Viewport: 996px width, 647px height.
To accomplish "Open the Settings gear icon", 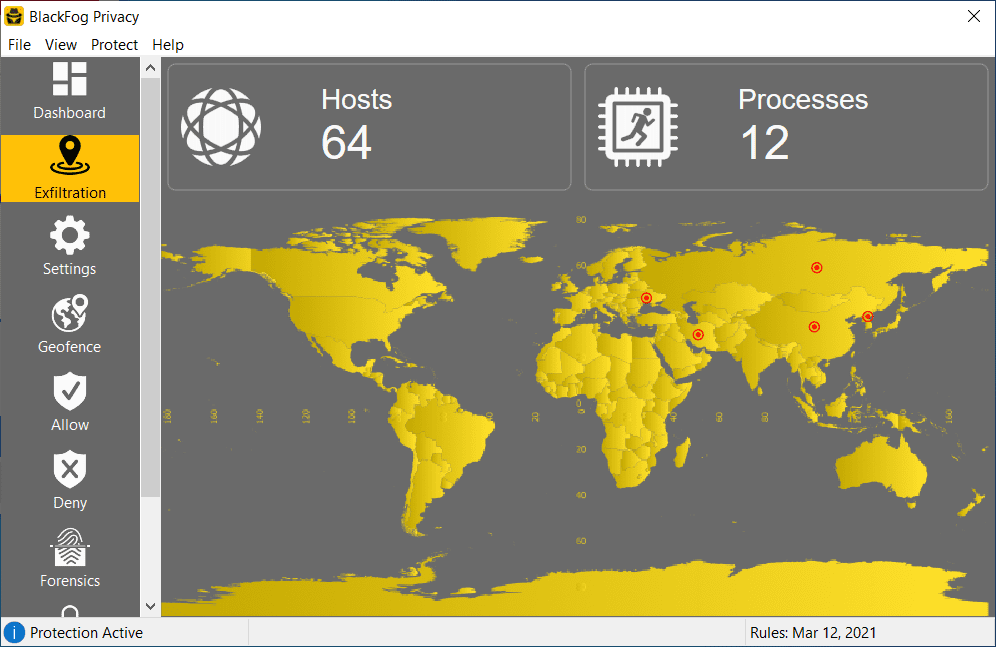I will tap(69, 236).
